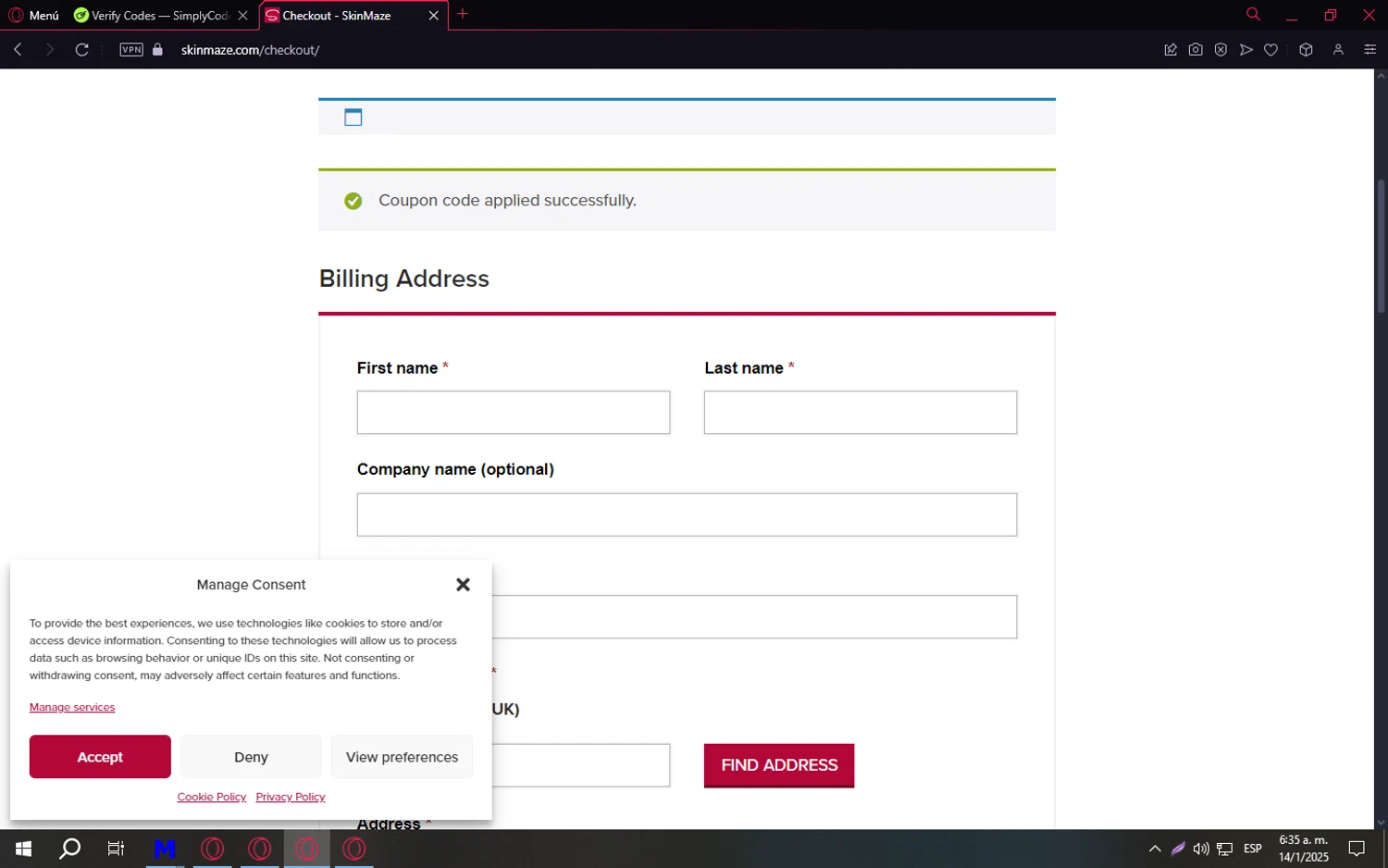This screenshot has width=1388, height=868.
Task: Open the taskbar clock and date
Action: (1304, 849)
